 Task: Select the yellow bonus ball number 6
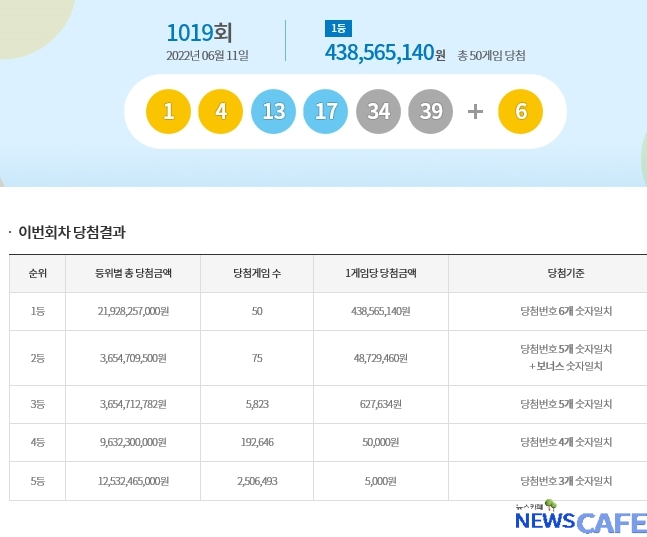tap(520, 111)
